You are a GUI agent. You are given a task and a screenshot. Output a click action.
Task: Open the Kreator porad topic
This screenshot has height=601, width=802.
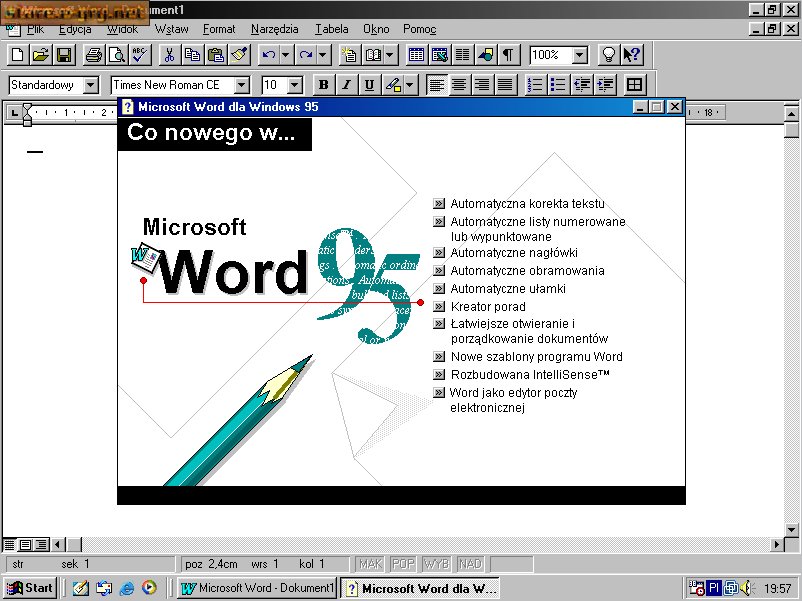click(x=488, y=306)
